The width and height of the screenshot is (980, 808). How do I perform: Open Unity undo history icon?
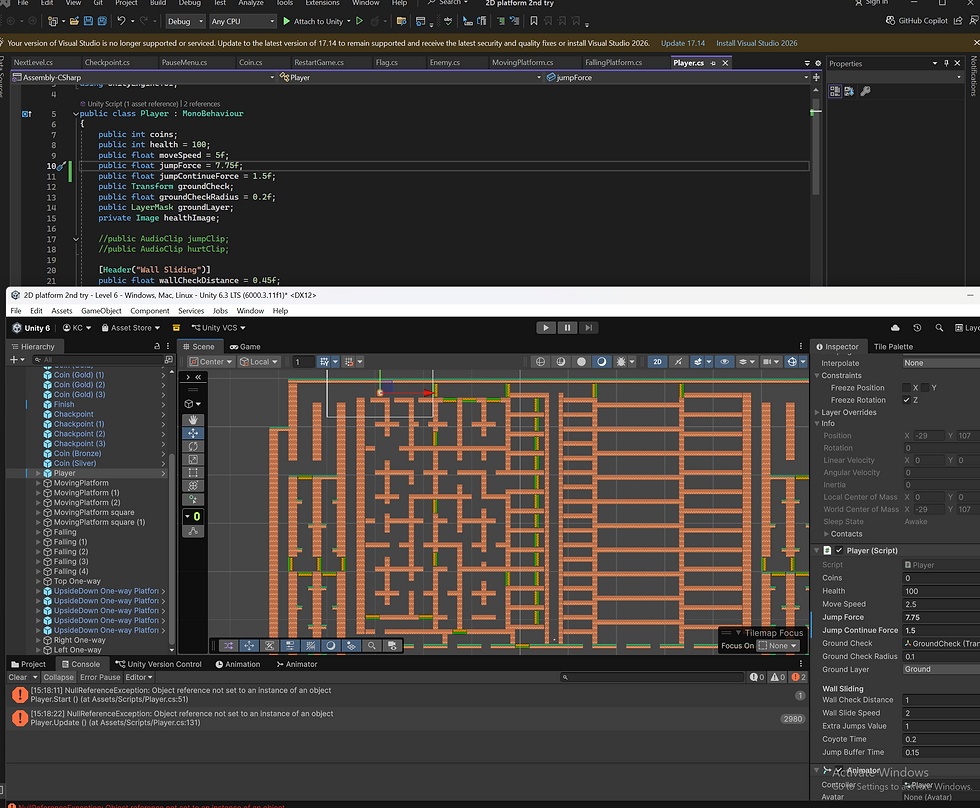point(917,328)
